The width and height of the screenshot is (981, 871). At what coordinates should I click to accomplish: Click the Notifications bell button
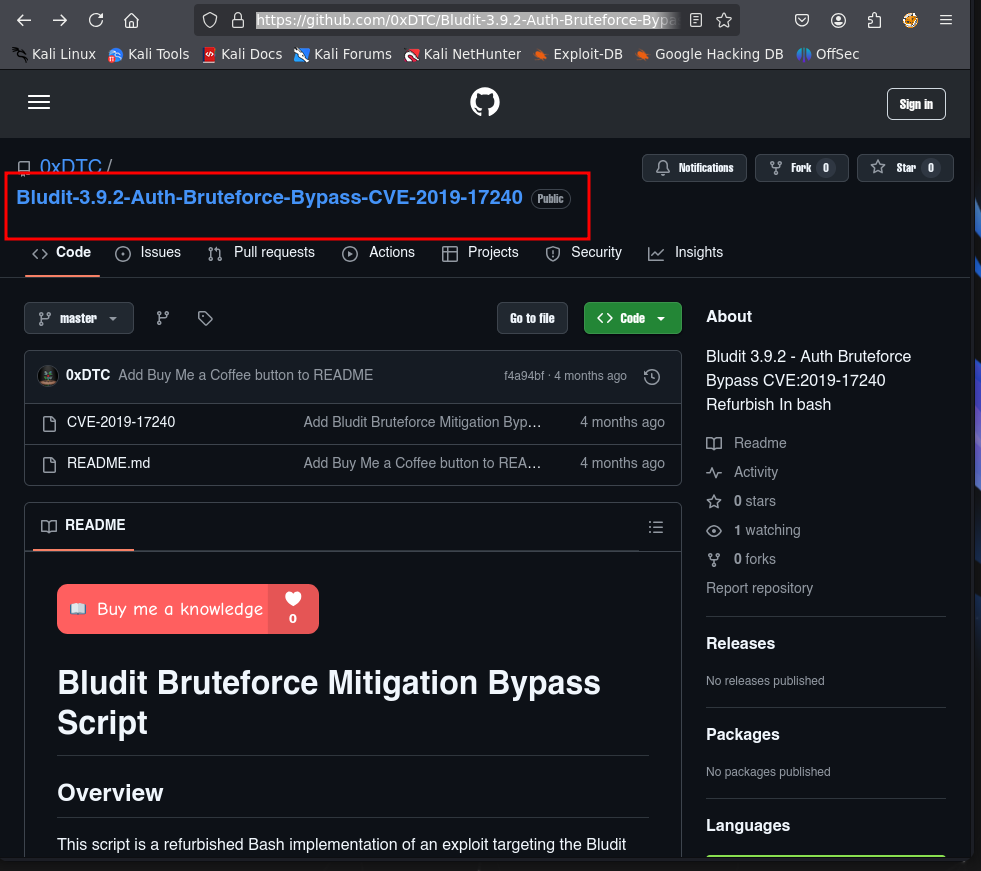(694, 168)
